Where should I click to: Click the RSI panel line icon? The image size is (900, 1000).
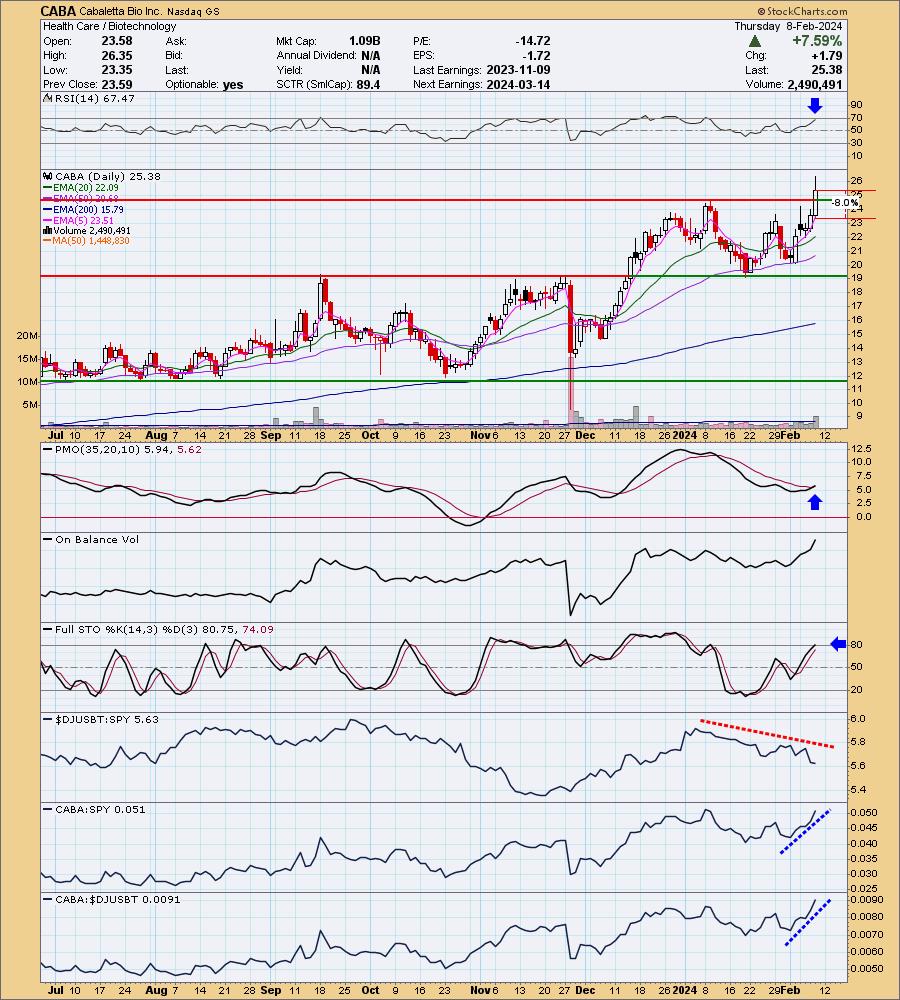(x=47, y=98)
